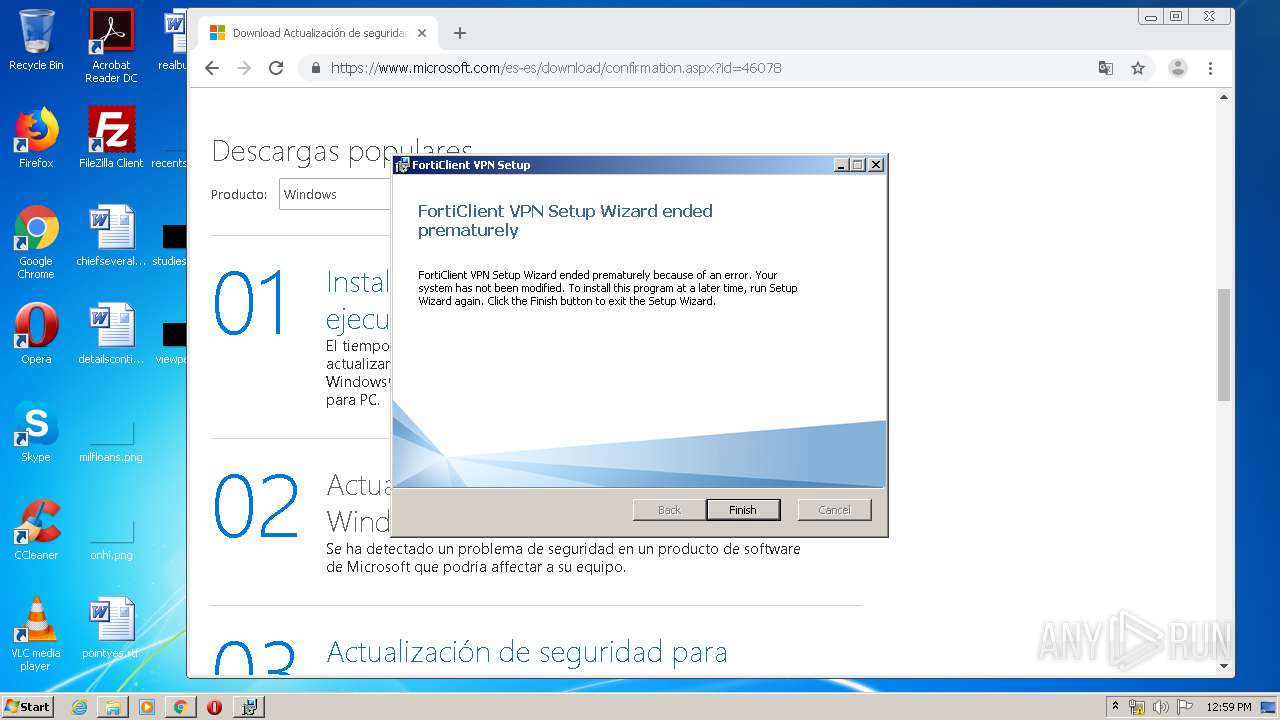Select the Google Chrome desktop shortcut
1280x720 pixels.
36,242
